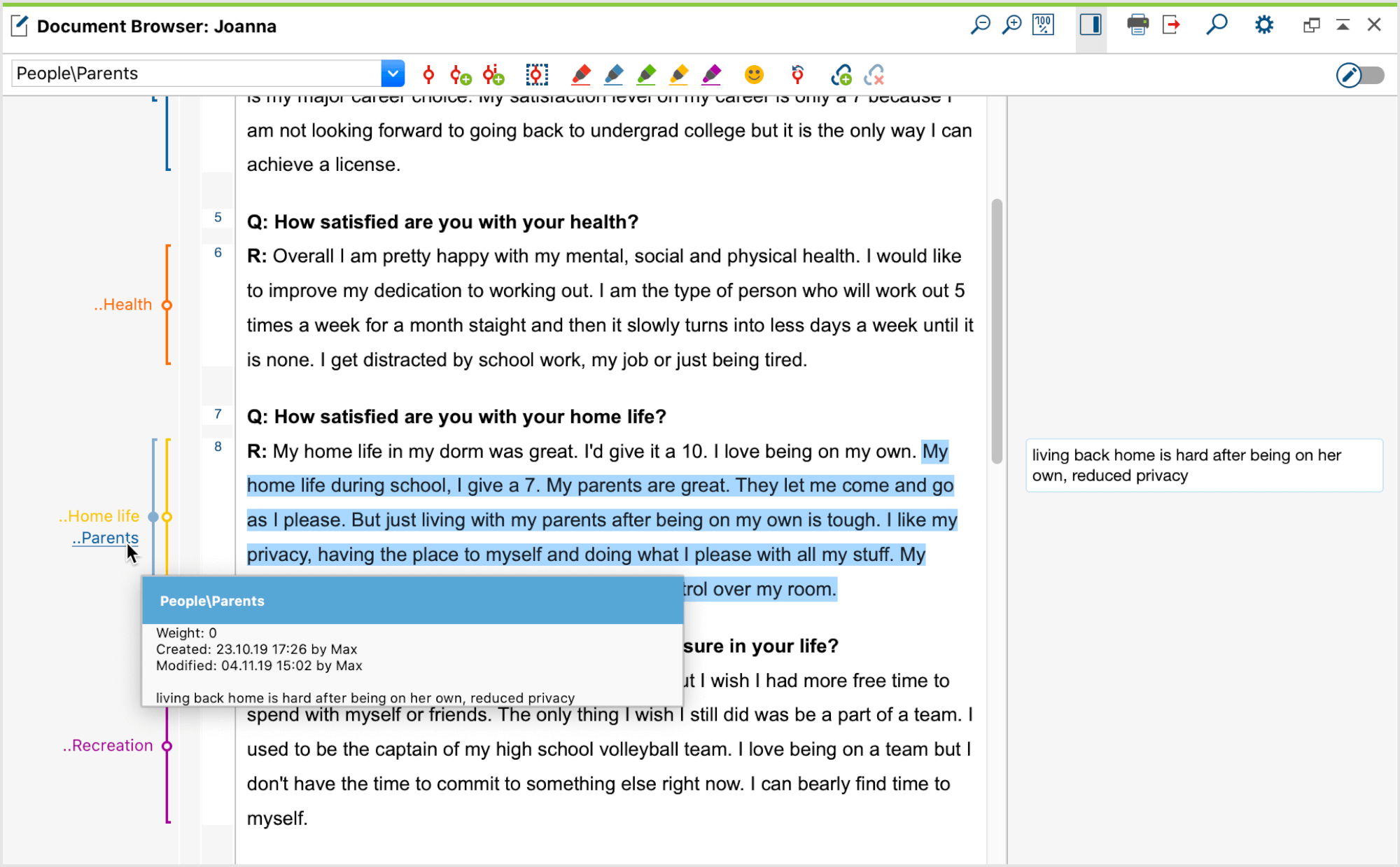This screenshot has height=867, width=1400.
Task: Code with a new code icon
Action: point(461,74)
